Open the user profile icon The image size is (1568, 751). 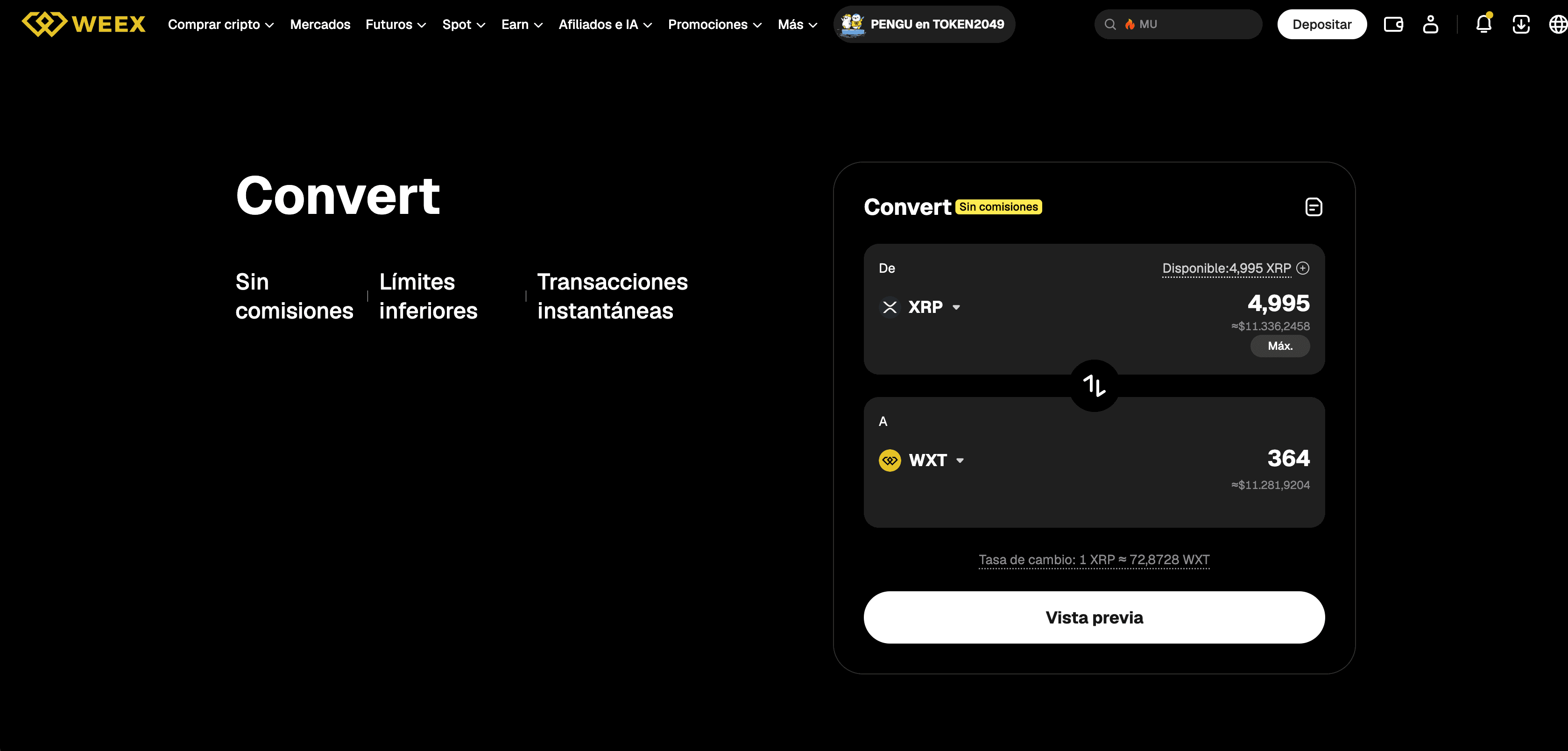pos(1430,24)
